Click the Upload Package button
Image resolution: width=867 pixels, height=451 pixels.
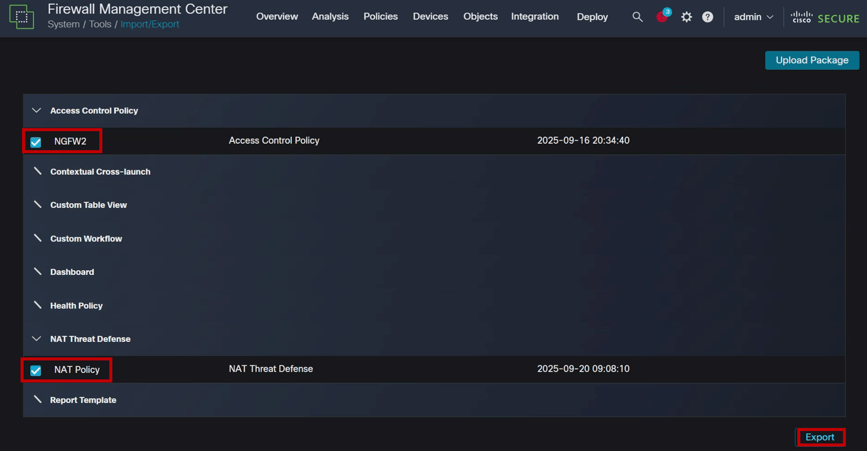[812, 60]
